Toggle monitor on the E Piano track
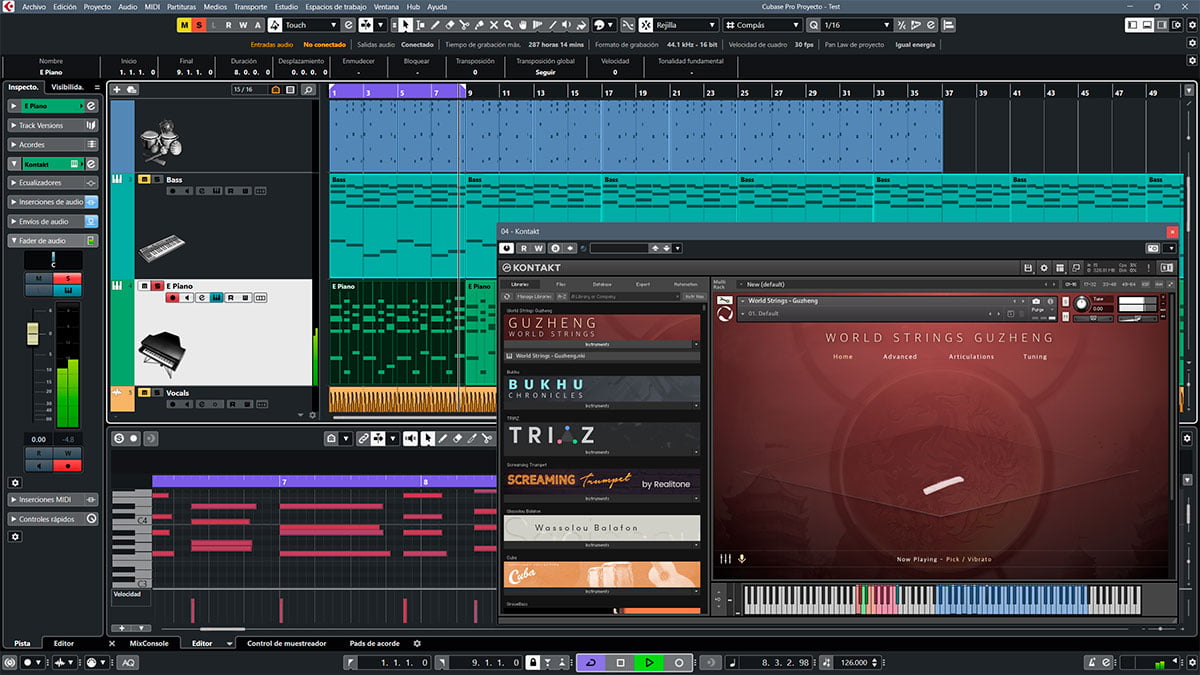1200x675 pixels. pyautogui.click(x=187, y=298)
